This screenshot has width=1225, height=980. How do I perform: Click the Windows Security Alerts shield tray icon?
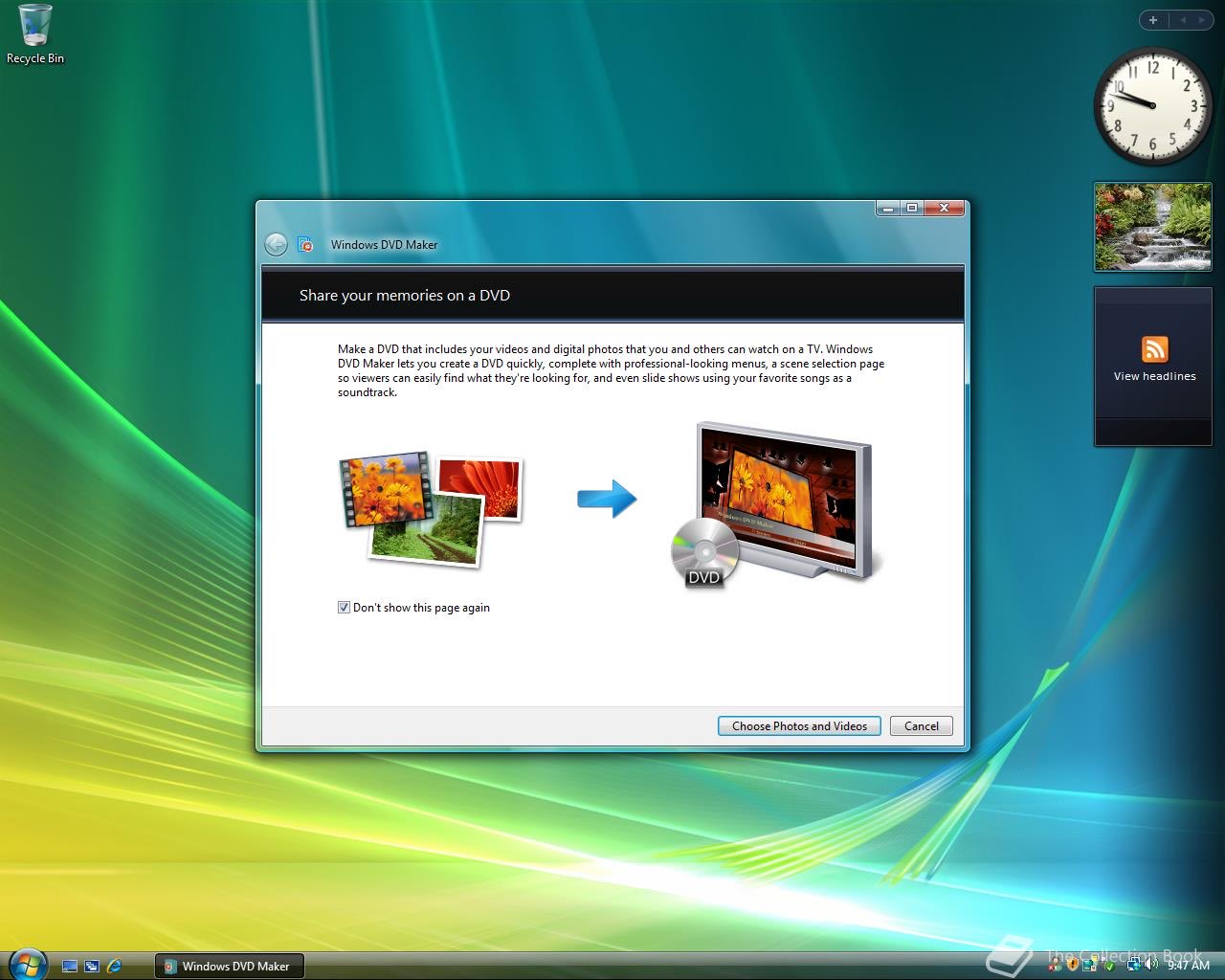(x=1073, y=965)
